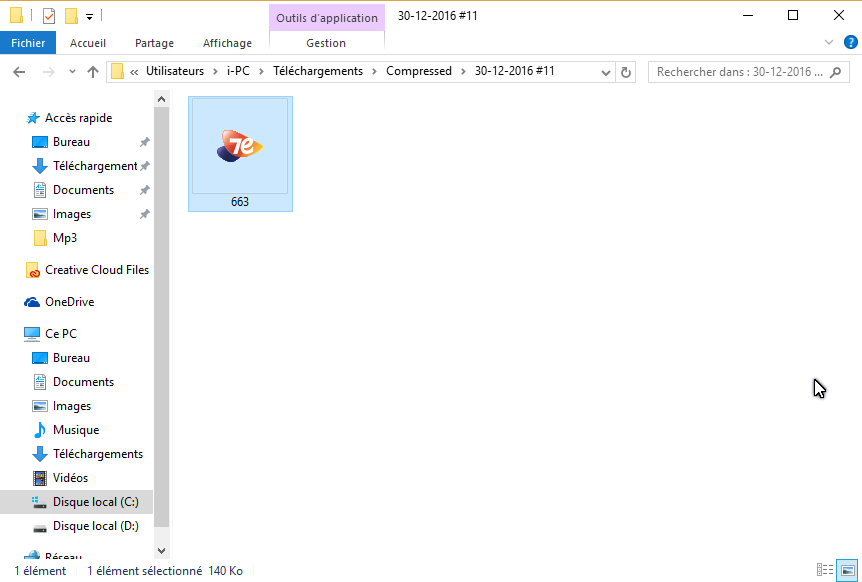Screen dimensions: 862x582
Task: Close the 30-12-2016 #11 window
Action: pyautogui.click(x=838, y=15)
